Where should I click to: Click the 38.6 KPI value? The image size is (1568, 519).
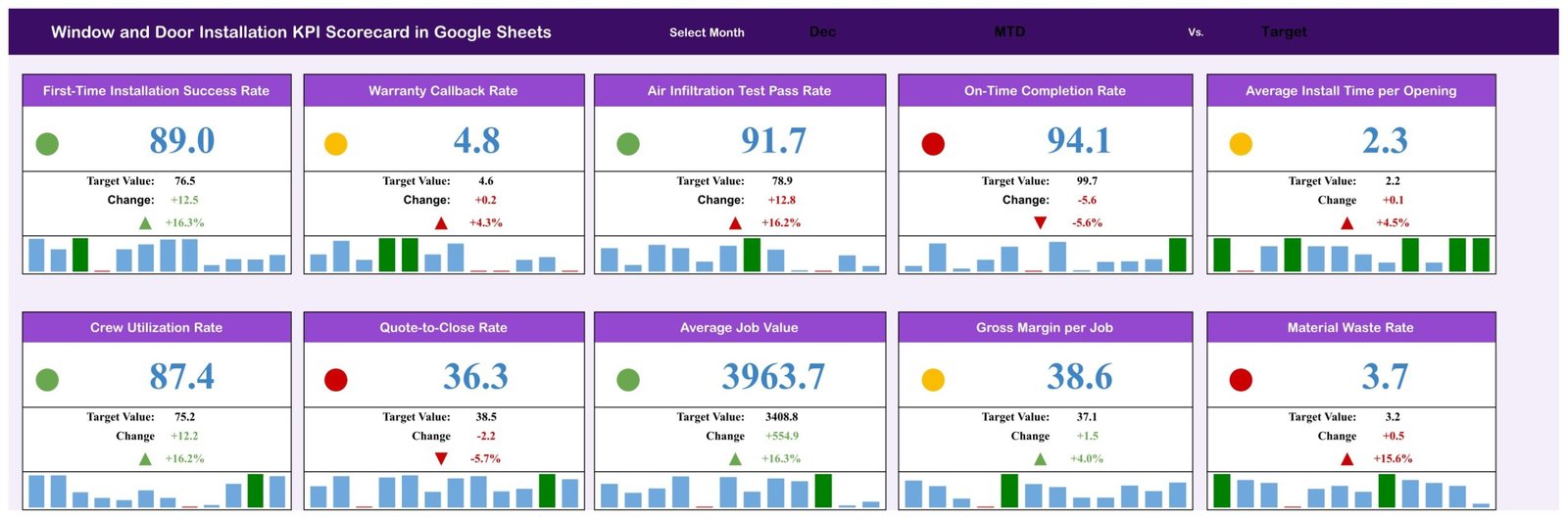(x=1080, y=377)
